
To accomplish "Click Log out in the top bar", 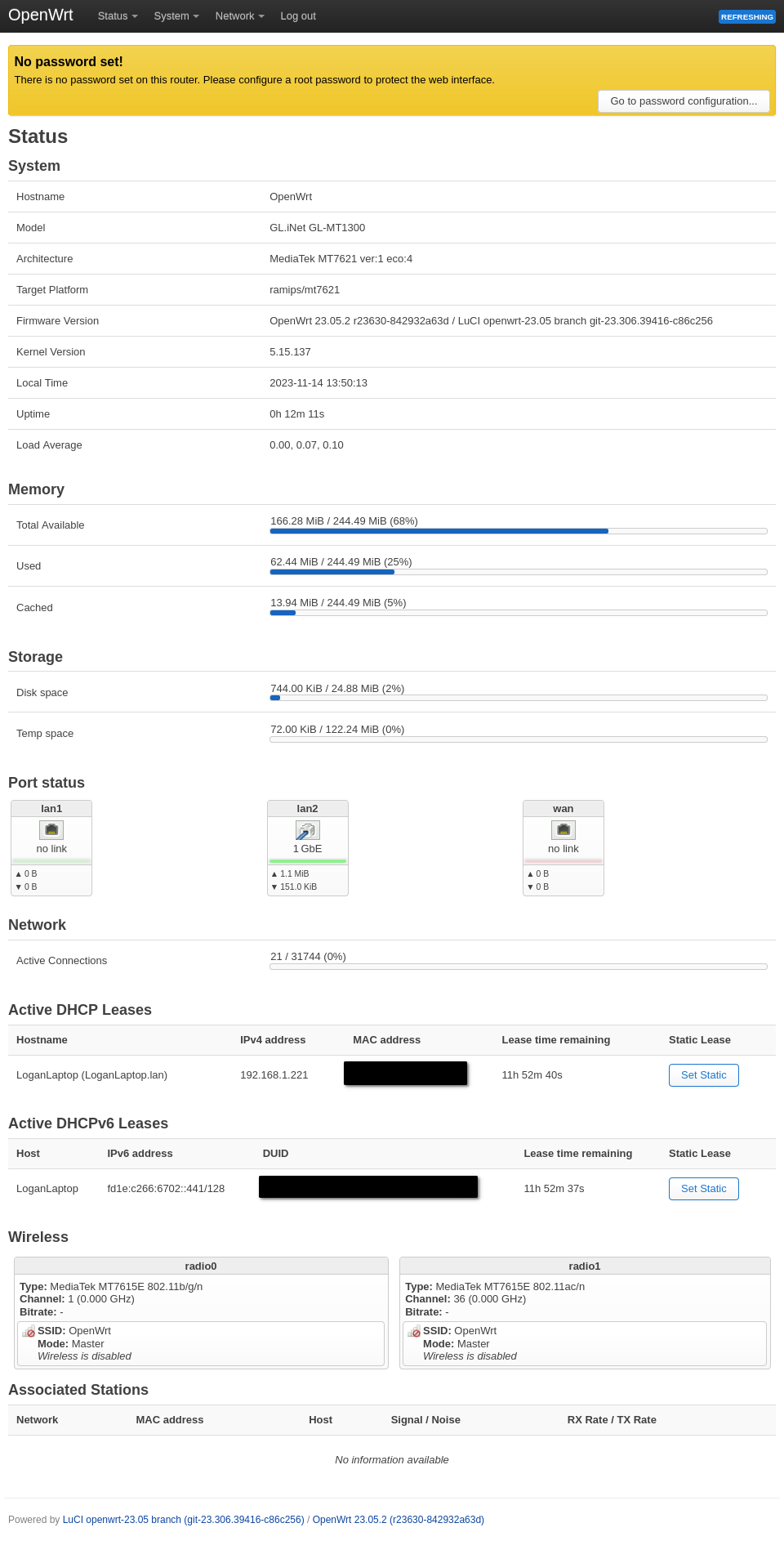I will coord(298,16).
